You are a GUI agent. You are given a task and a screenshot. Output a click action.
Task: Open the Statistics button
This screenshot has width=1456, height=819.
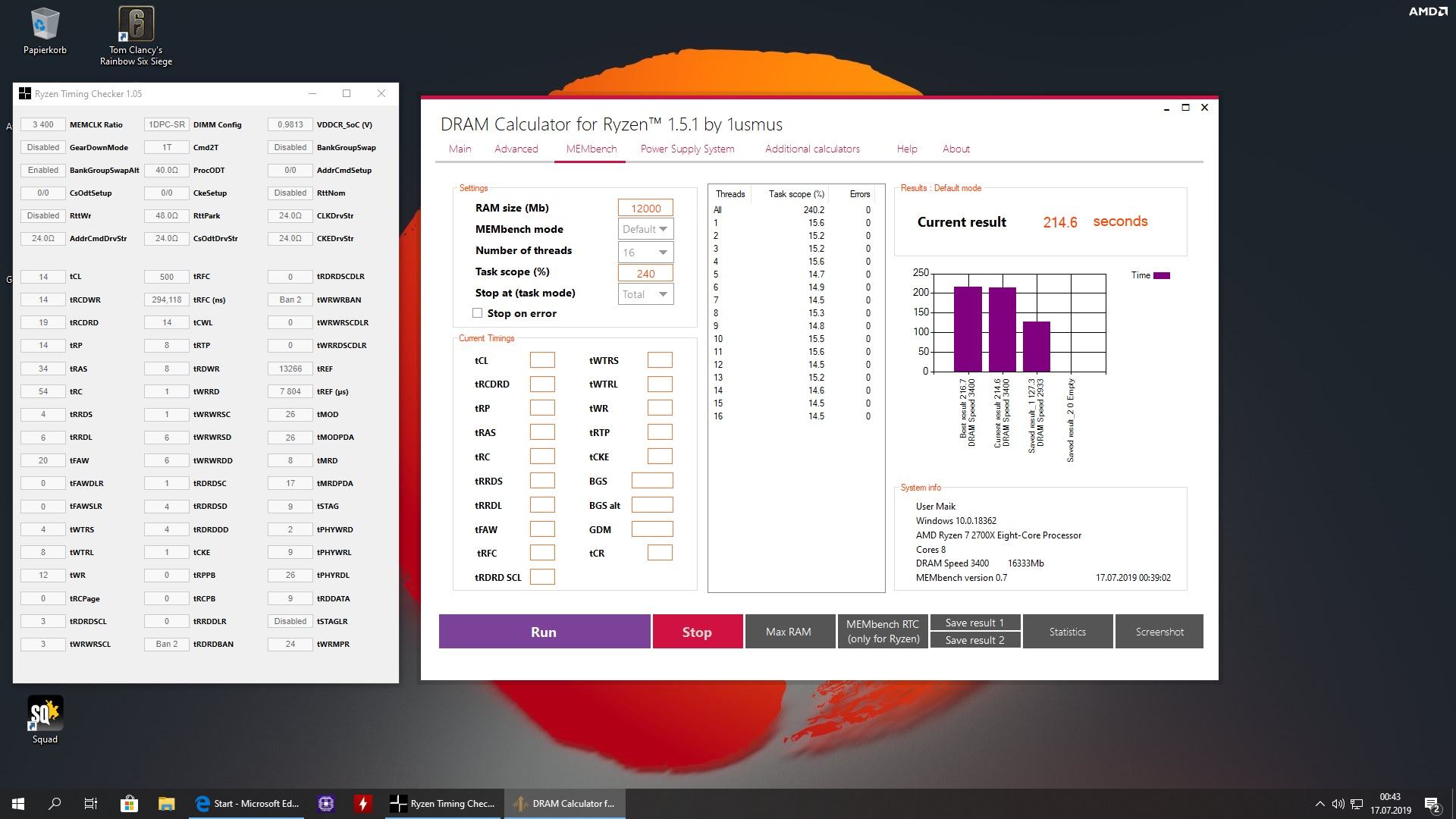pos(1067,632)
